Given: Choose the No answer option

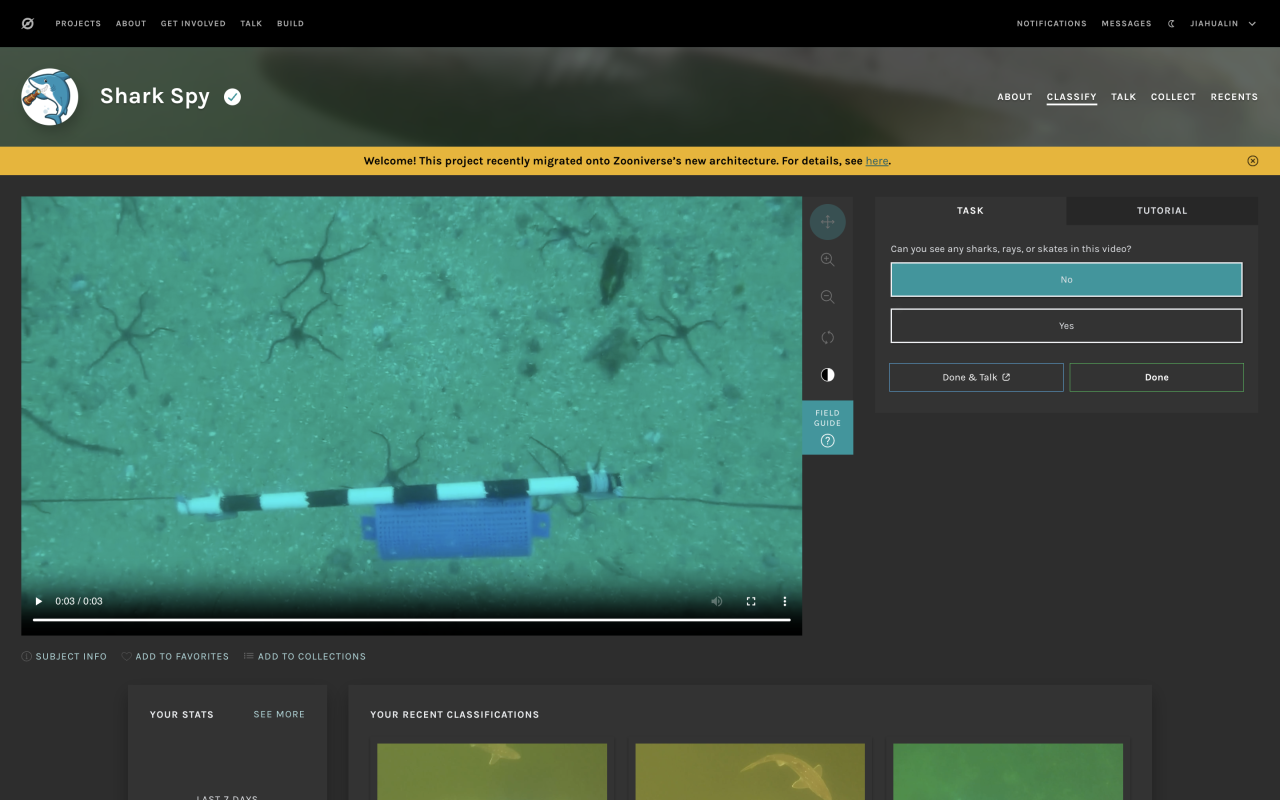Looking at the screenshot, I should point(1066,280).
